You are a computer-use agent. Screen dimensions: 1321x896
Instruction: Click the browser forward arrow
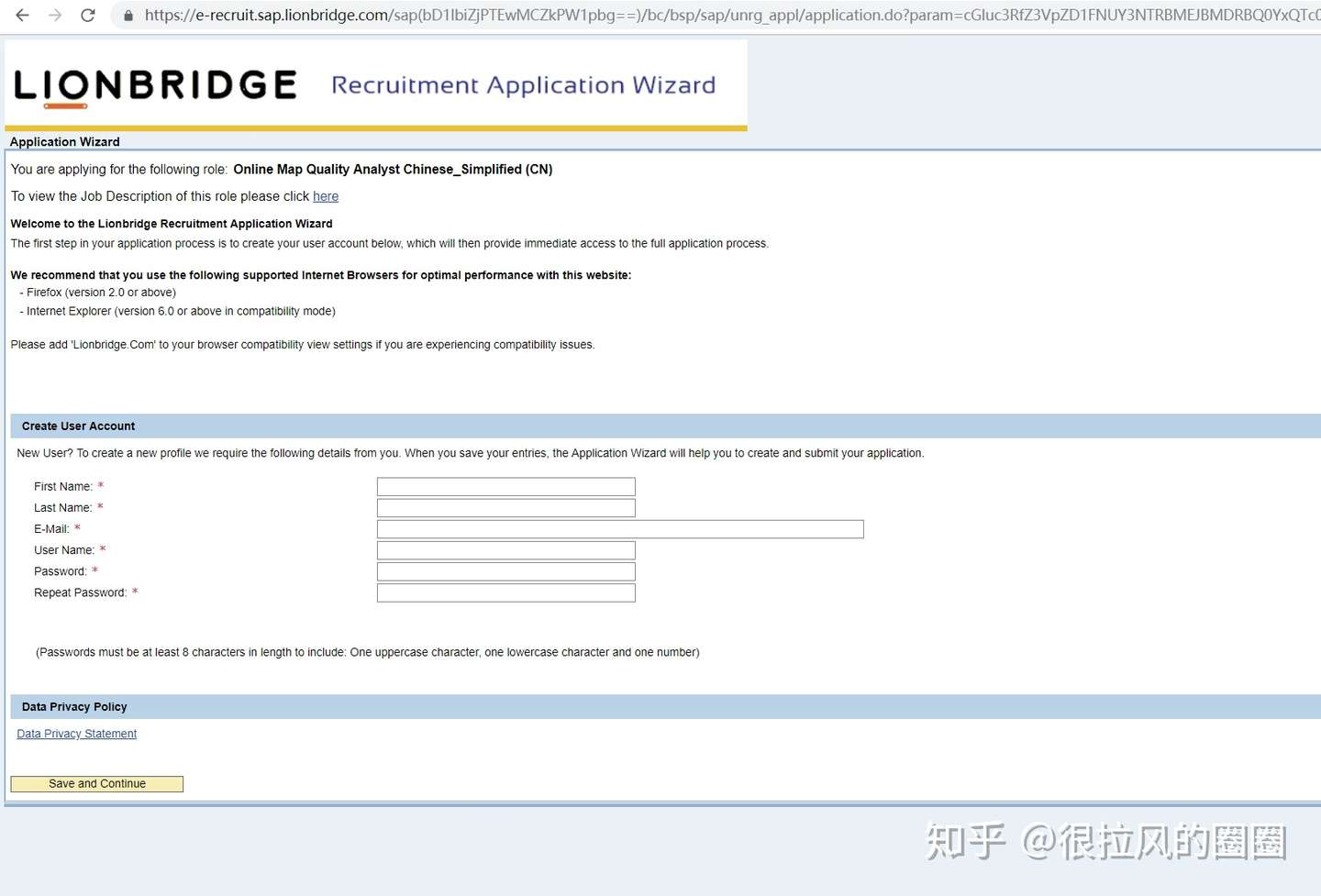click(x=55, y=16)
